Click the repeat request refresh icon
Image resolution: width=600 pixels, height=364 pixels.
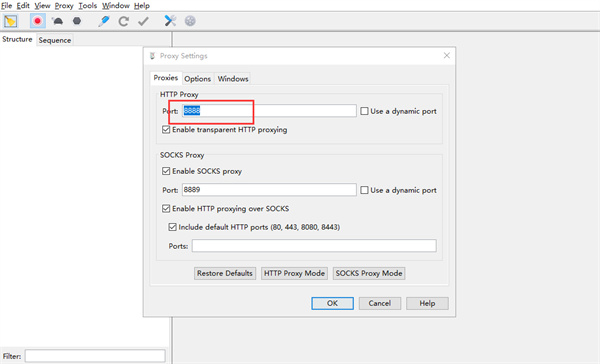pos(123,21)
